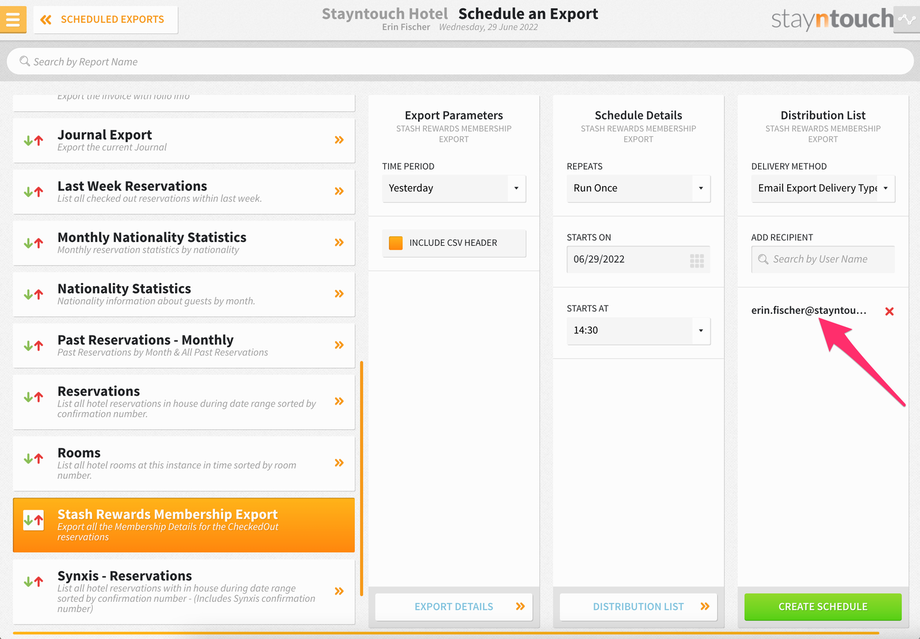
Task: Click Past Reservations - Monthly arrows icon
Action: [33, 346]
